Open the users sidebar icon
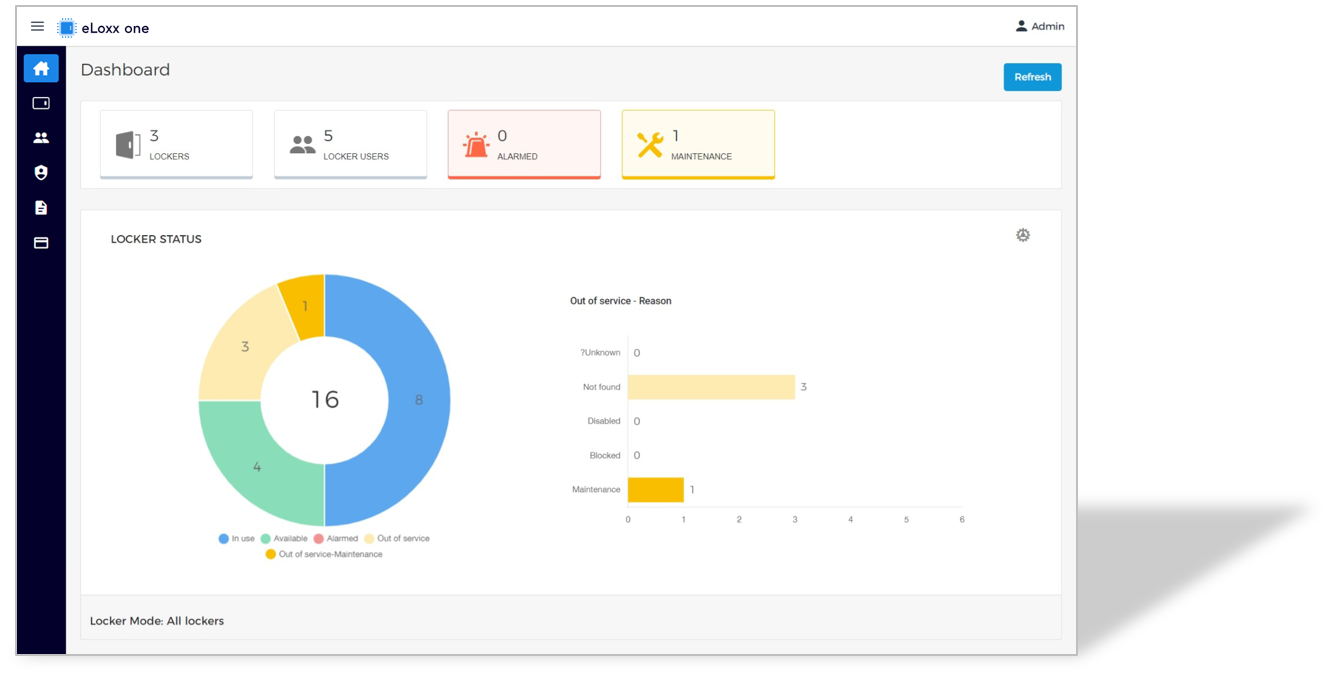 pyautogui.click(x=41, y=138)
